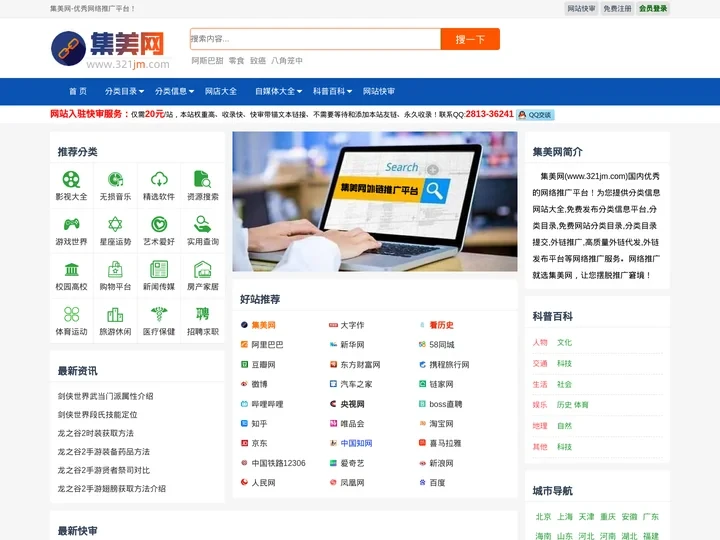Viewport: 720px width, 540px height.
Task: Open the 体育运动 category icon
Action: 71,315
